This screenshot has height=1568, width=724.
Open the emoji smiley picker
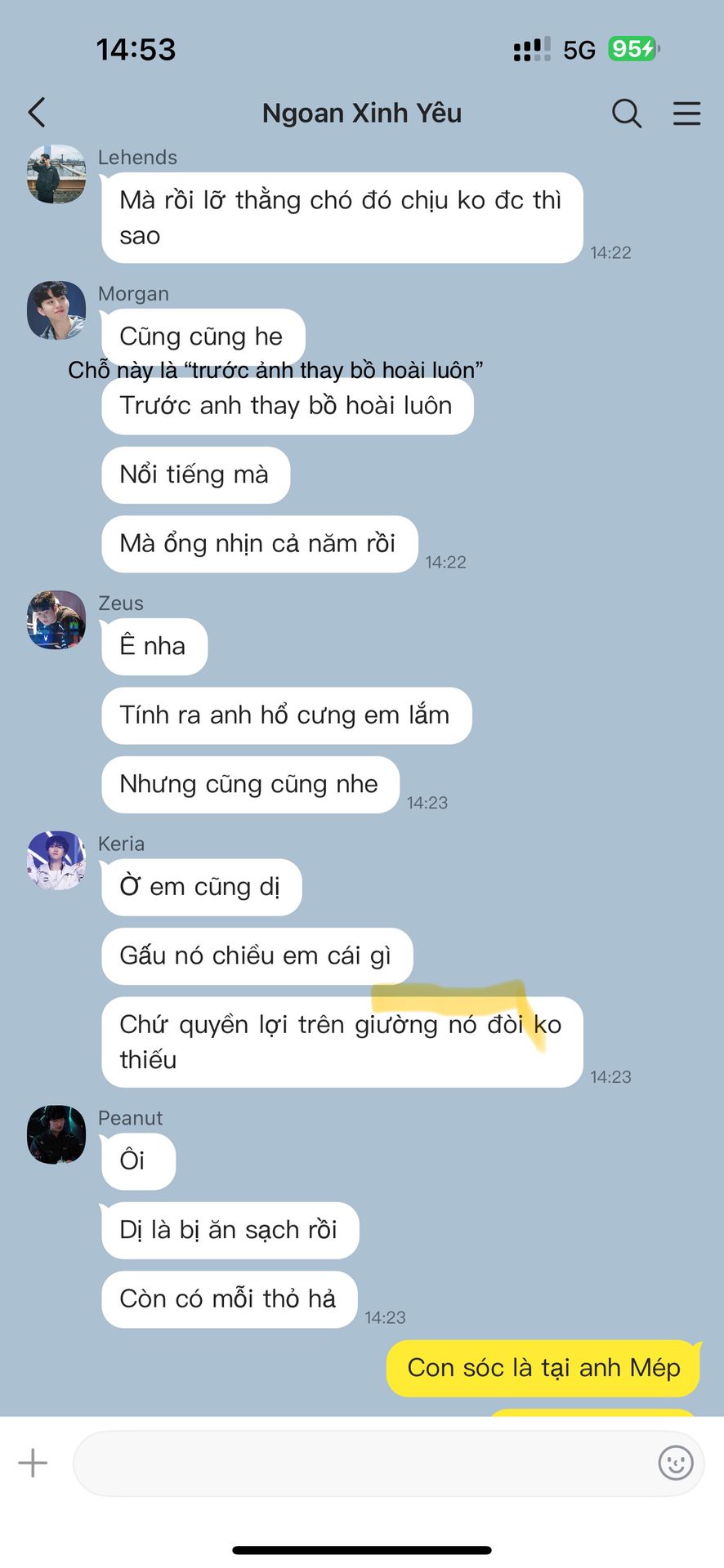click(x=676, y=1463)
